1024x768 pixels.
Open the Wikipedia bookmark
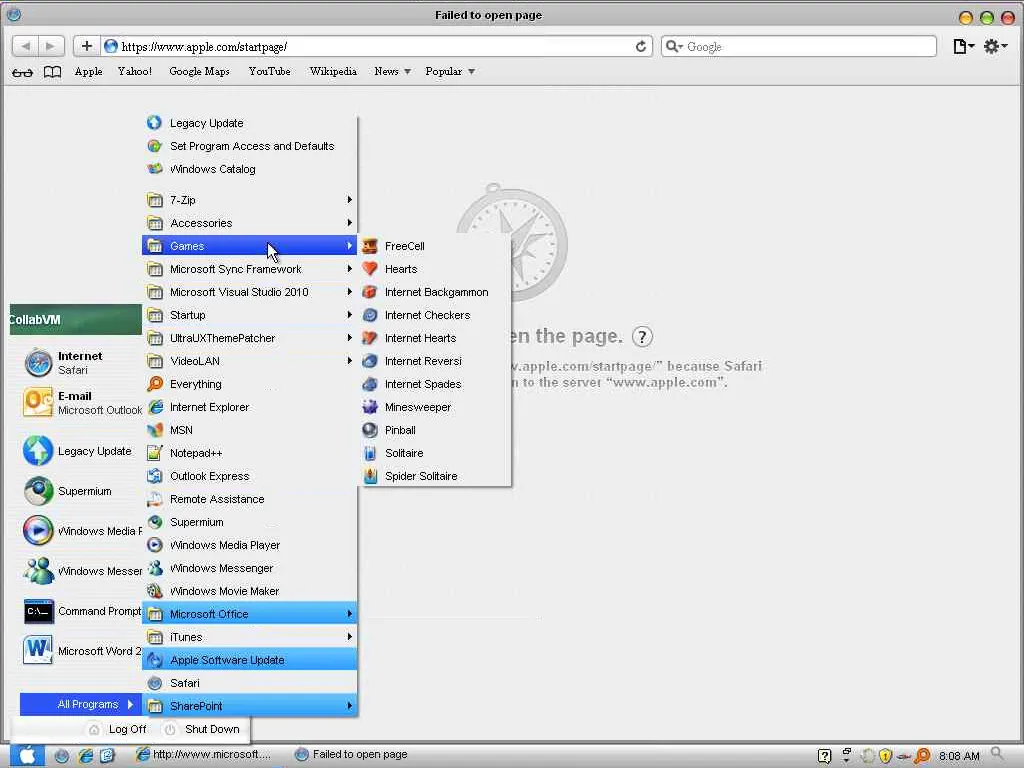click(333, 71)
